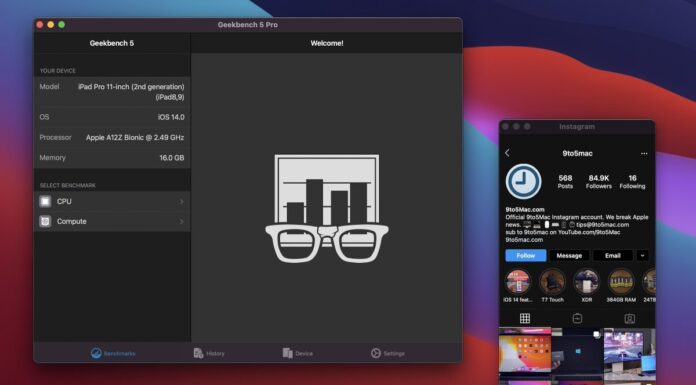Switch to the History tab
This screenshot has width=696, height=385.
pyautogui.click(x=209, y=353)
